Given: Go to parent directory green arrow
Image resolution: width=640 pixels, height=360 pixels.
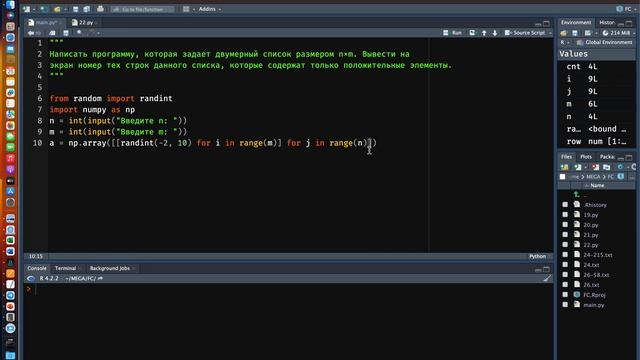Looking at the screenshot, I should pos(576,195).
